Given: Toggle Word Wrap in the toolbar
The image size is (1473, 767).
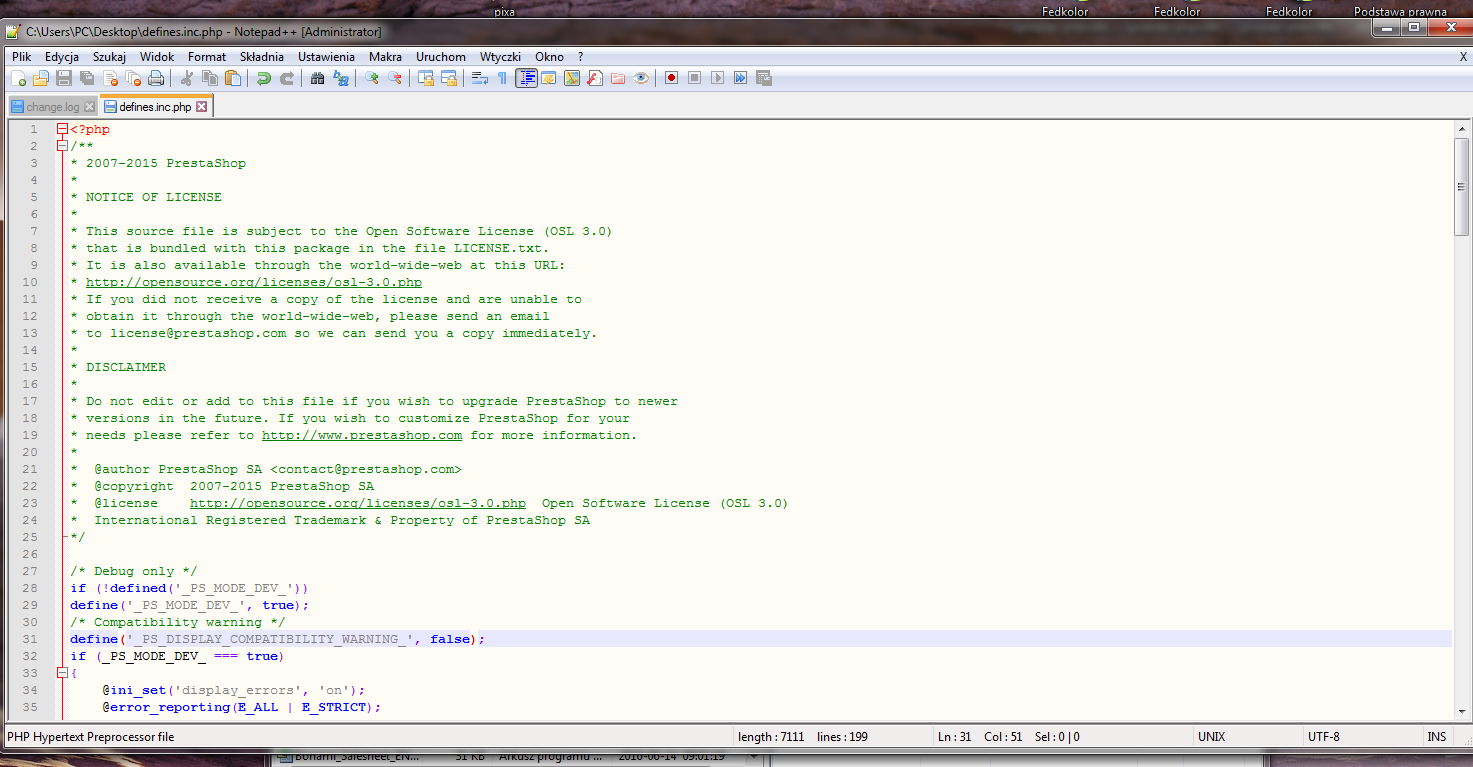Looking at the screenshot, I should coord(479,78).
